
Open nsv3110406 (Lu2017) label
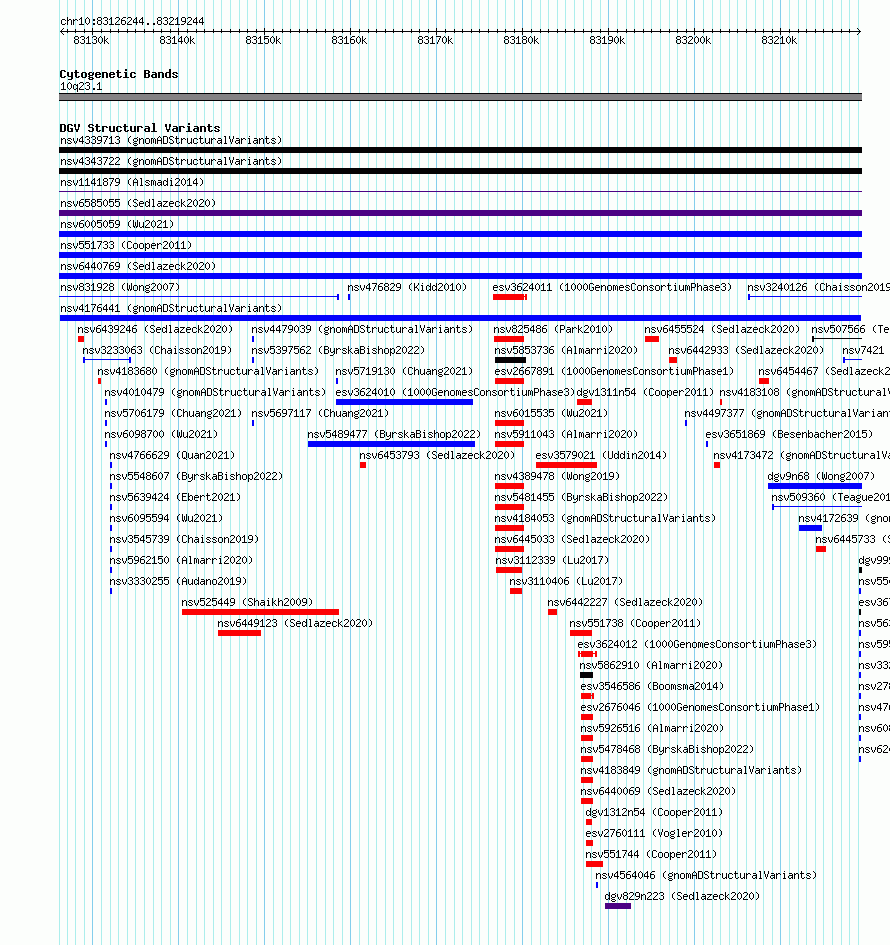coord(566,582)
